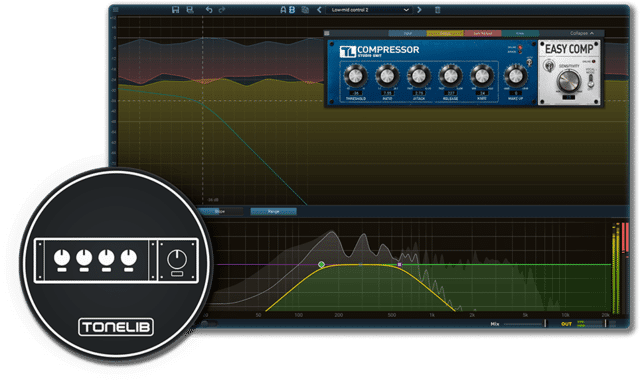
Task: Select comparison state A
Action: pyautogui.click(x=283, y=10)
